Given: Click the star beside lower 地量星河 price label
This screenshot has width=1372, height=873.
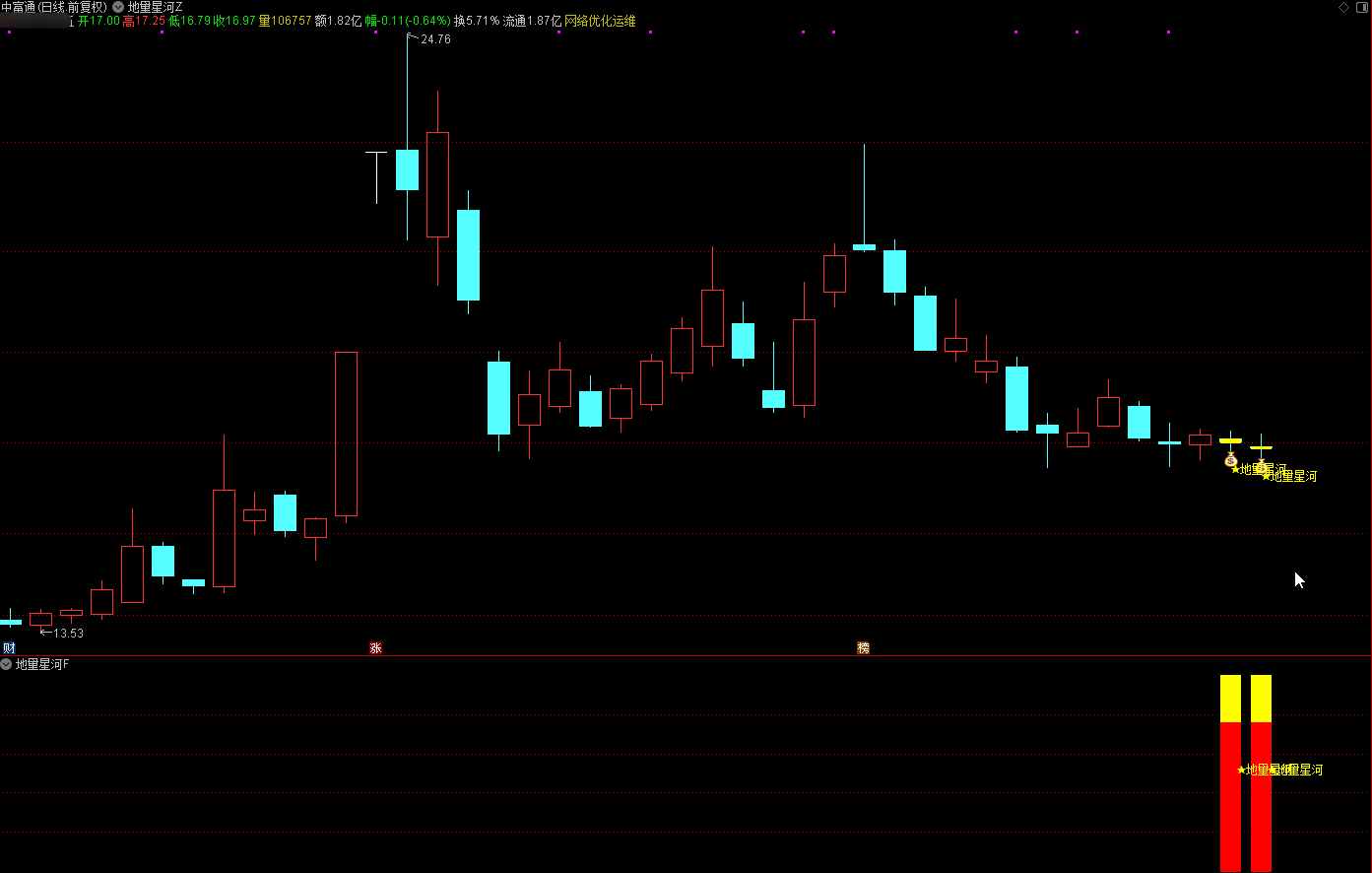Looking at the screenshot, I should tap(1267, 477).
